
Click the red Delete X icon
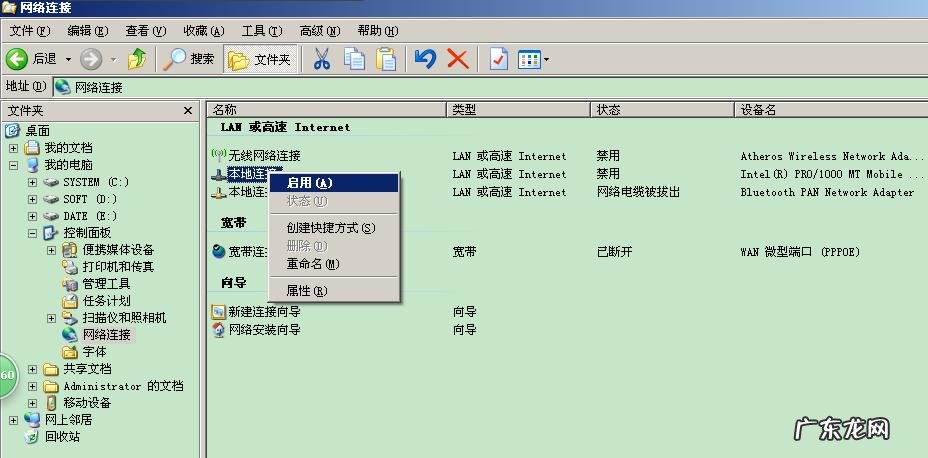point(458,59)
